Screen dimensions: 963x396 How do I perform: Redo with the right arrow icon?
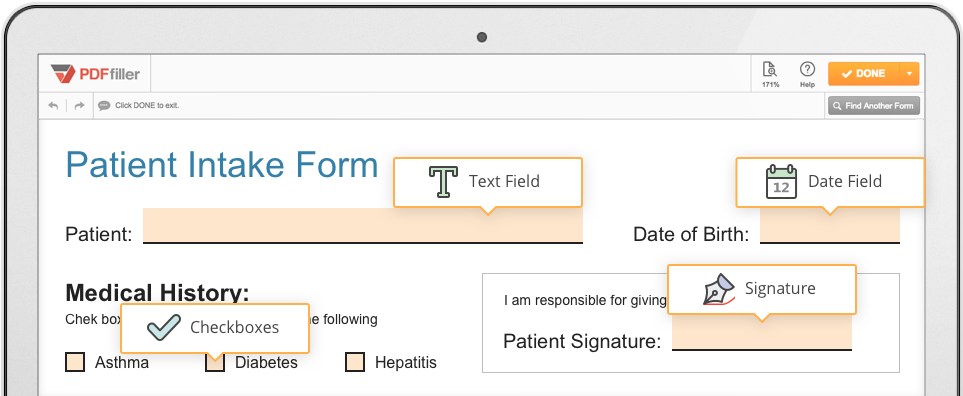point(79,106)
